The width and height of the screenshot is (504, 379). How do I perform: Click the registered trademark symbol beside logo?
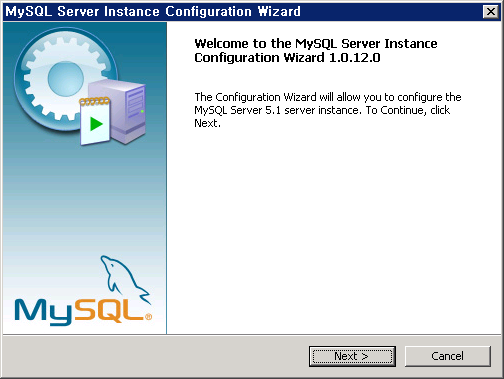click(148, 317)
